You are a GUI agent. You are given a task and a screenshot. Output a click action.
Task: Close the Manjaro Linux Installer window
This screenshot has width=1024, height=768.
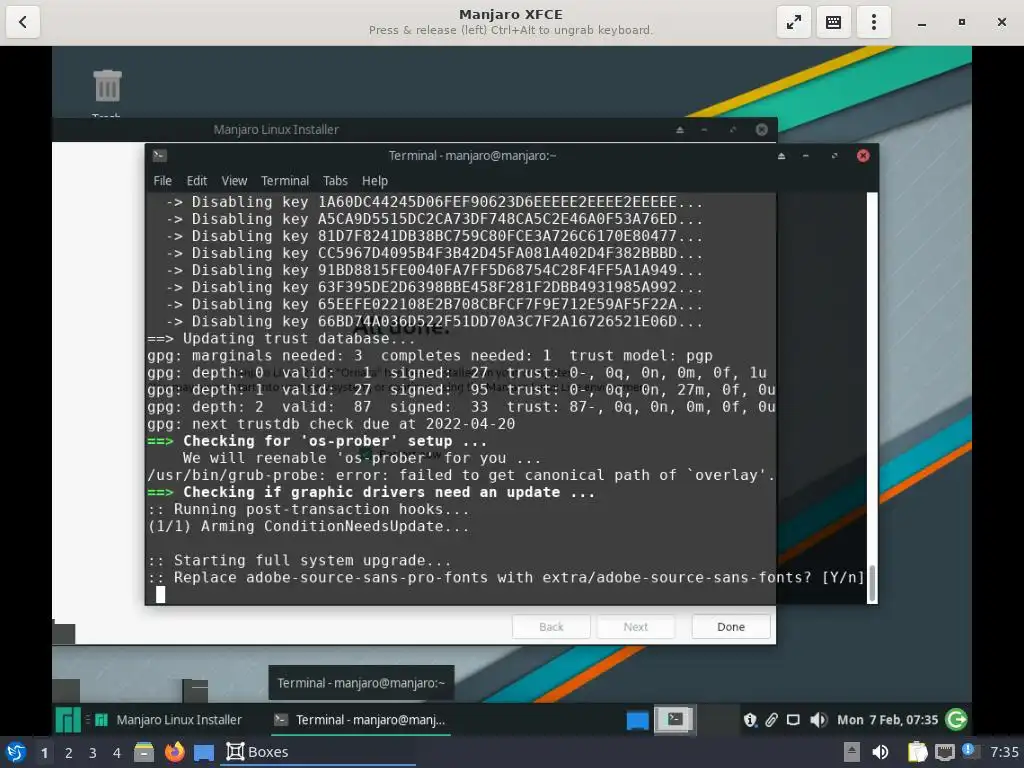coord(761,129)
